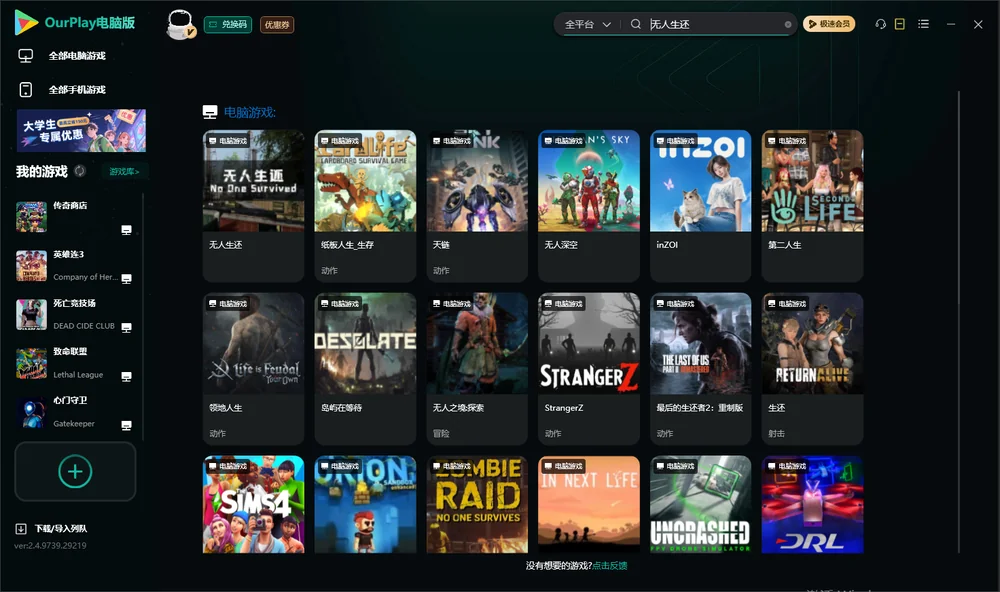1000x592 pixels.
Task: Open the inZOI game card
Action: pos(700,205)
